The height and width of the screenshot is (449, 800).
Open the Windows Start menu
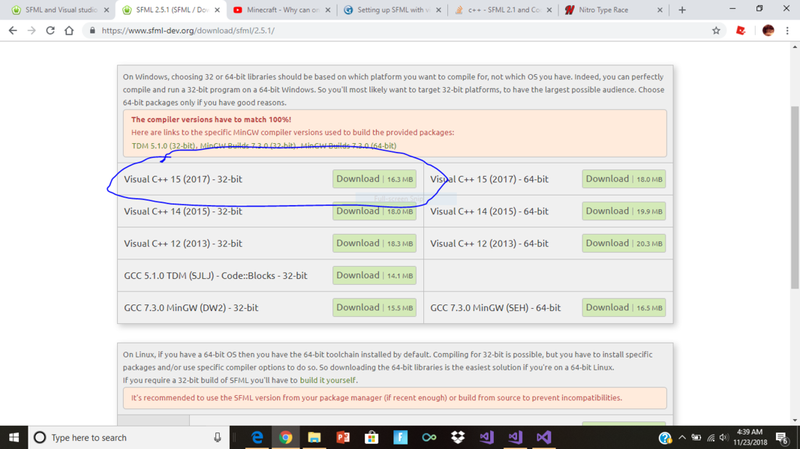click(x=14, y=437)
